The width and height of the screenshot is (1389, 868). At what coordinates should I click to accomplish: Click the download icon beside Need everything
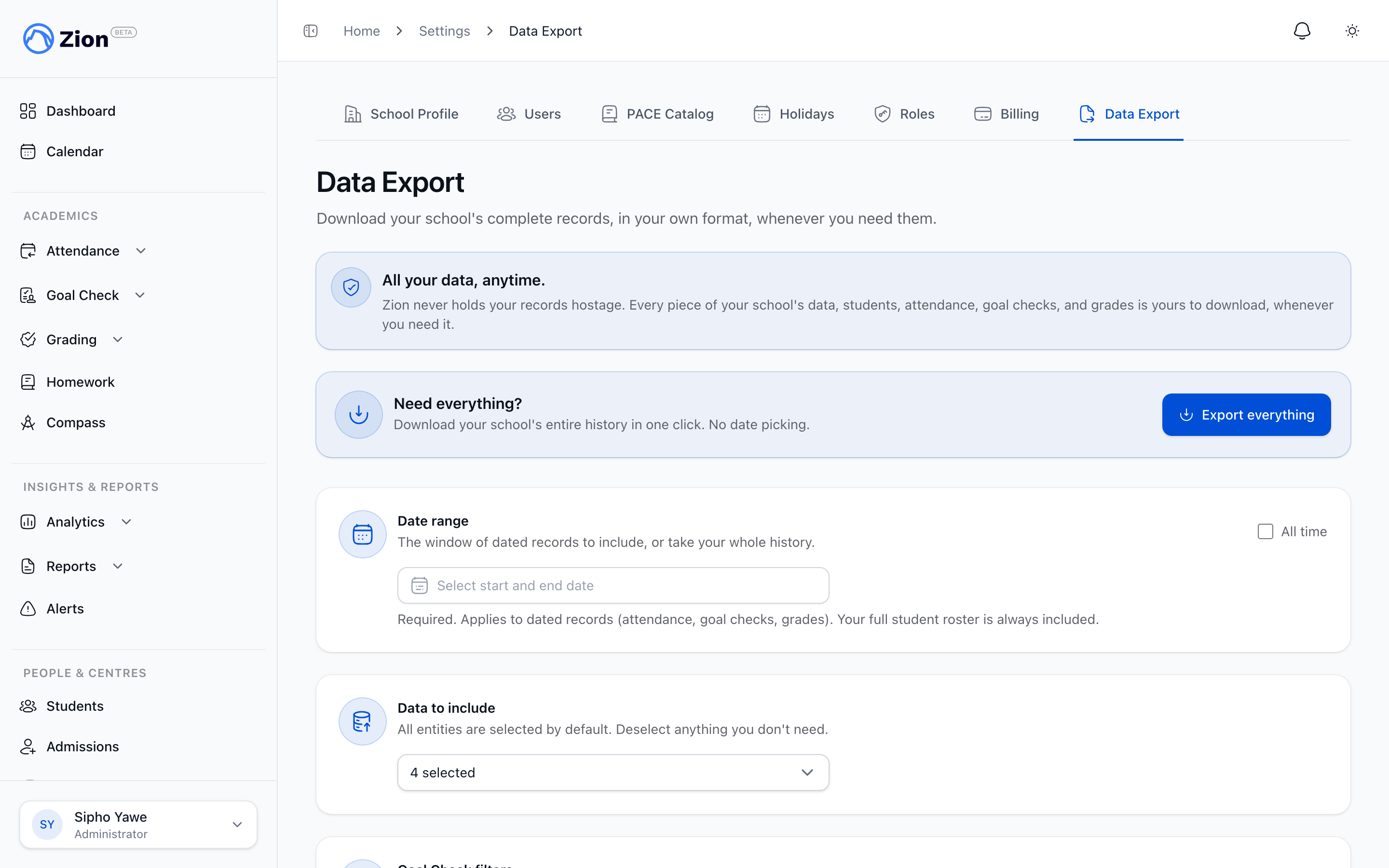[359, 415]
